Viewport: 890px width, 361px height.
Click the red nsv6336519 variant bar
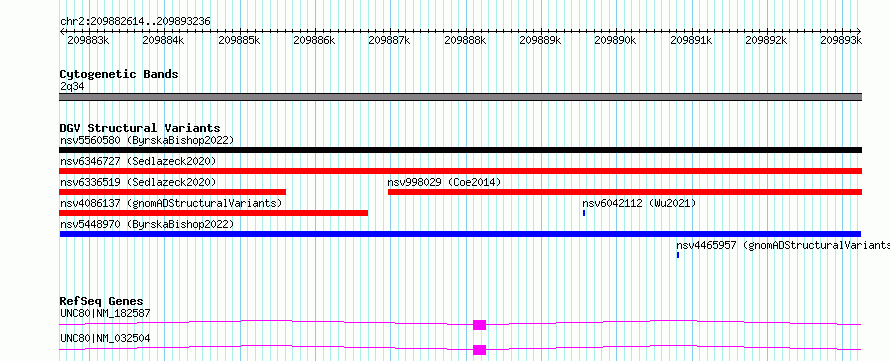[173, 192]
